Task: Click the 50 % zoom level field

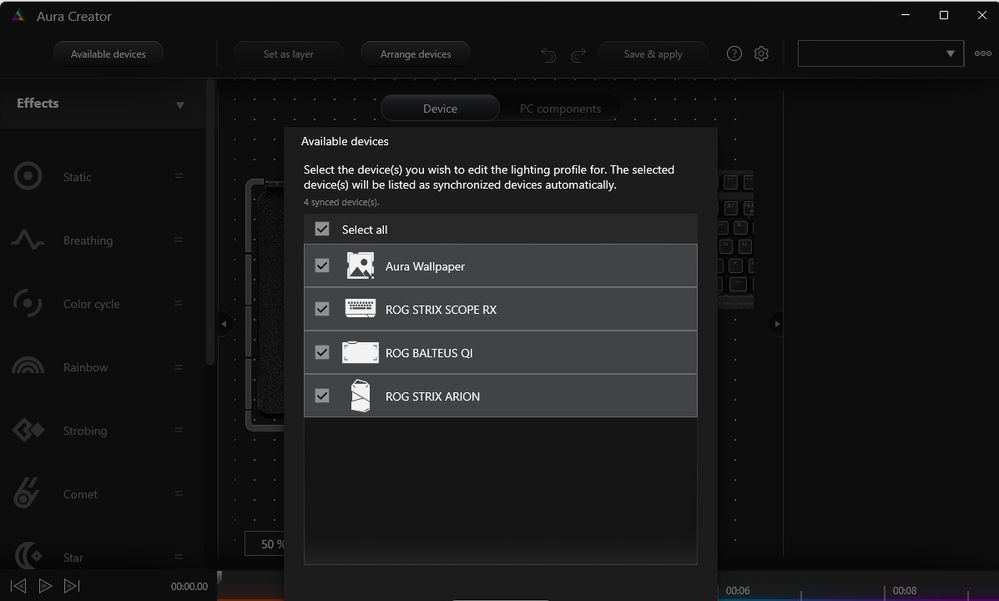Action: coord(265,544)
